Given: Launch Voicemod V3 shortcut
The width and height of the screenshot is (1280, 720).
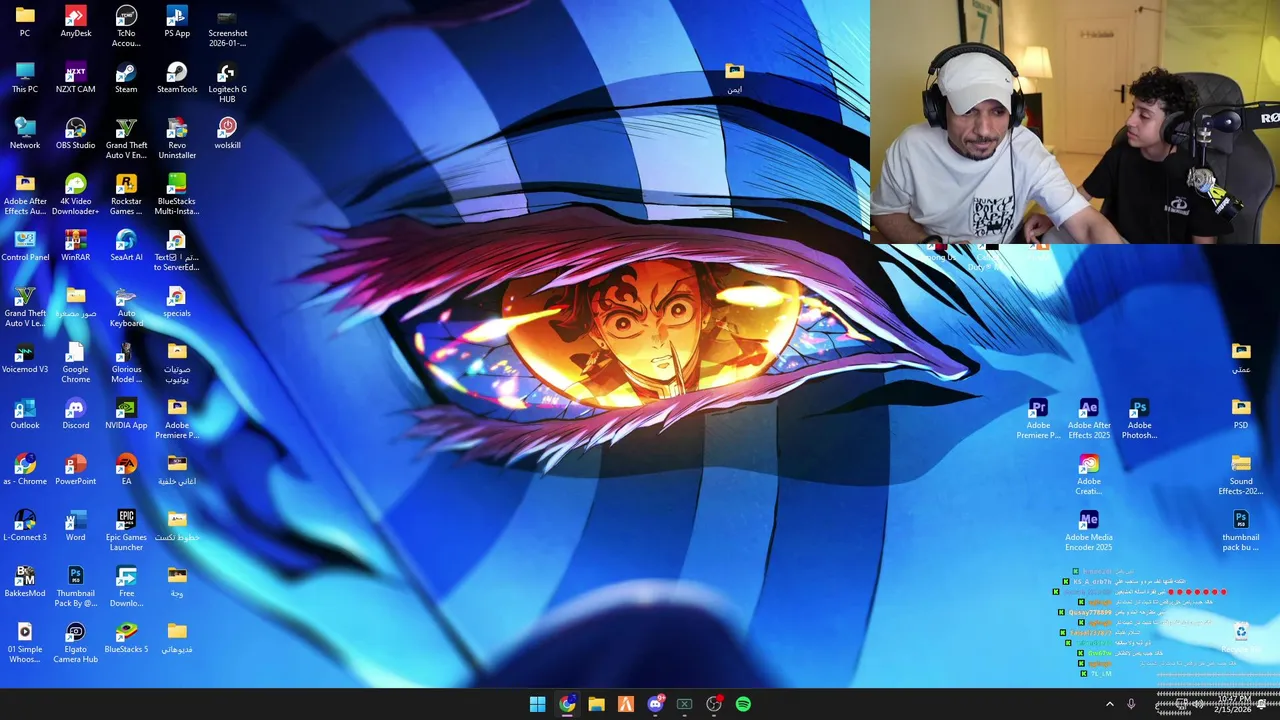Looking at the screenshot, I should point(25,358).
